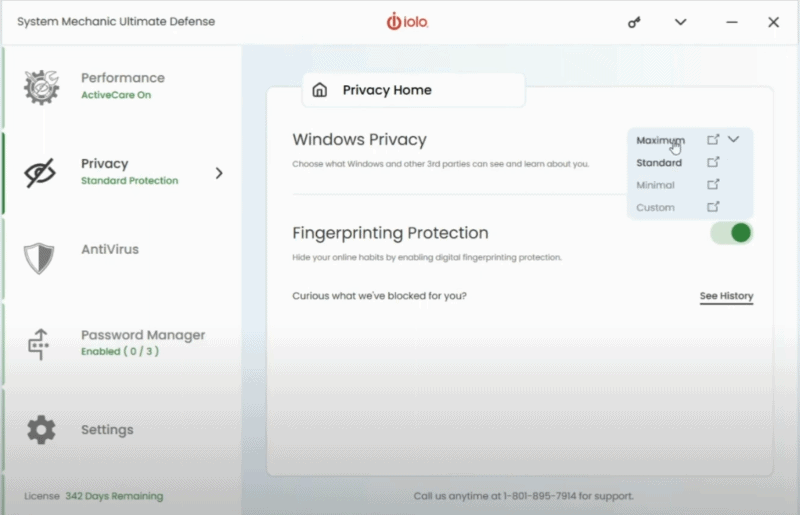Click the license key icon in title bar

coord(634,22)
